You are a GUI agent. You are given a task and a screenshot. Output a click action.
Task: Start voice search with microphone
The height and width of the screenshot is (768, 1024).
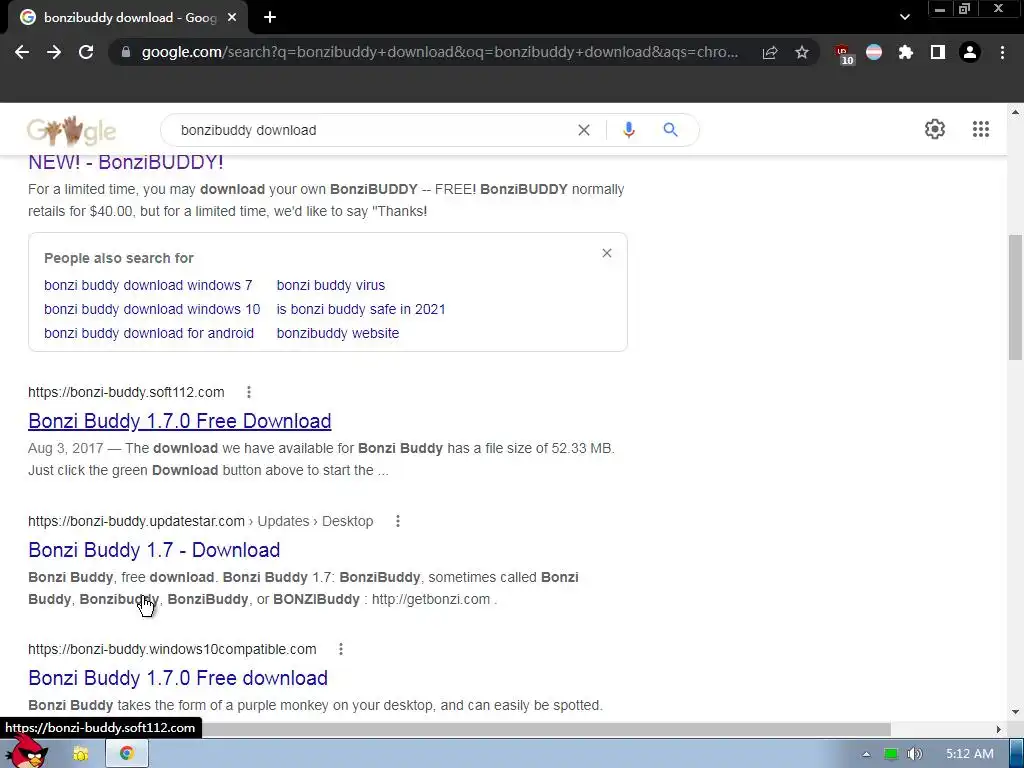(628, 130)
